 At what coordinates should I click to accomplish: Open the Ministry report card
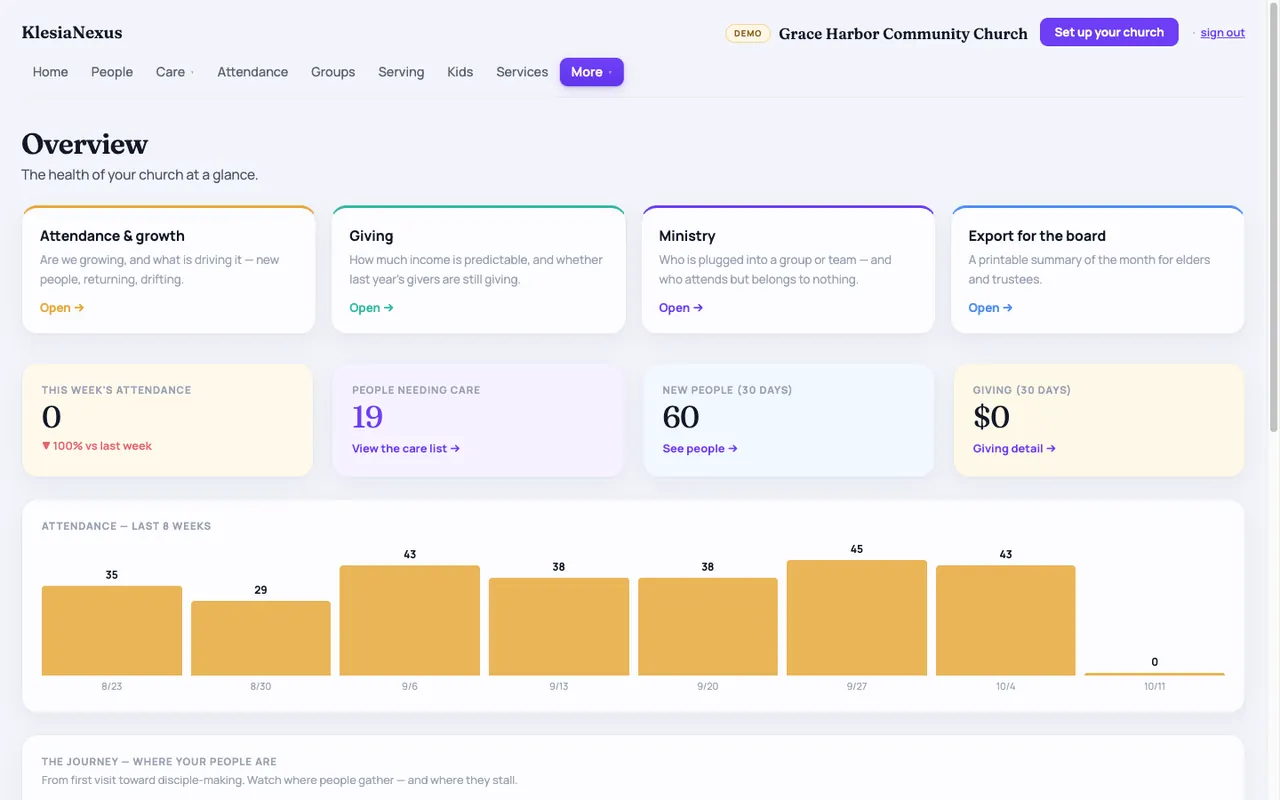click(x=788, y=270)
